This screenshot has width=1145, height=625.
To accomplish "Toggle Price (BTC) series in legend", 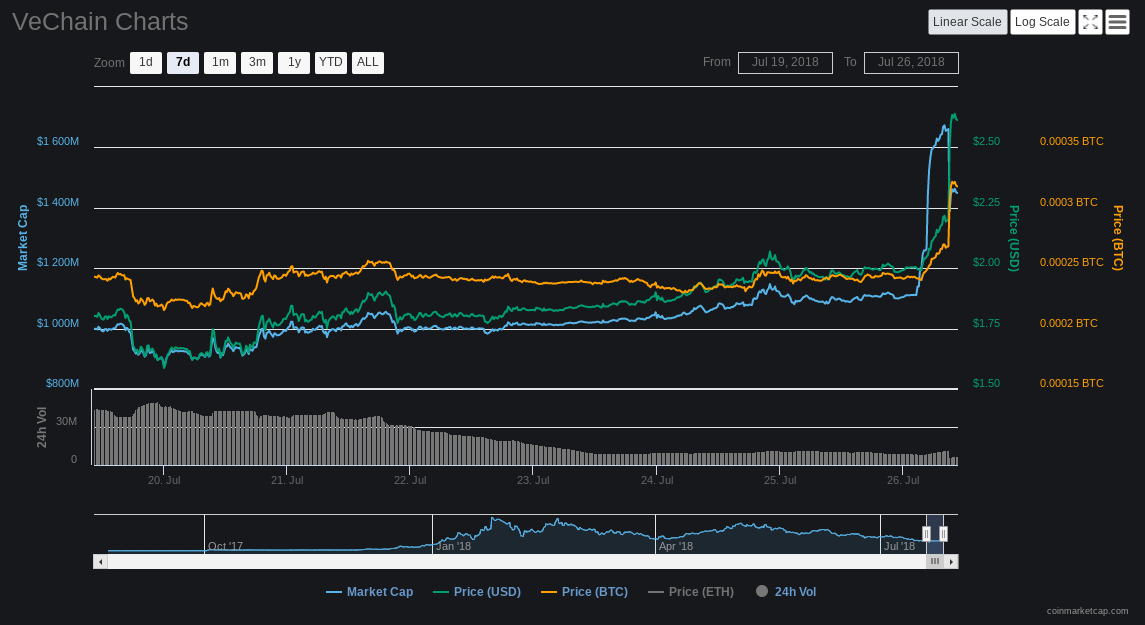I will (584, 592).
